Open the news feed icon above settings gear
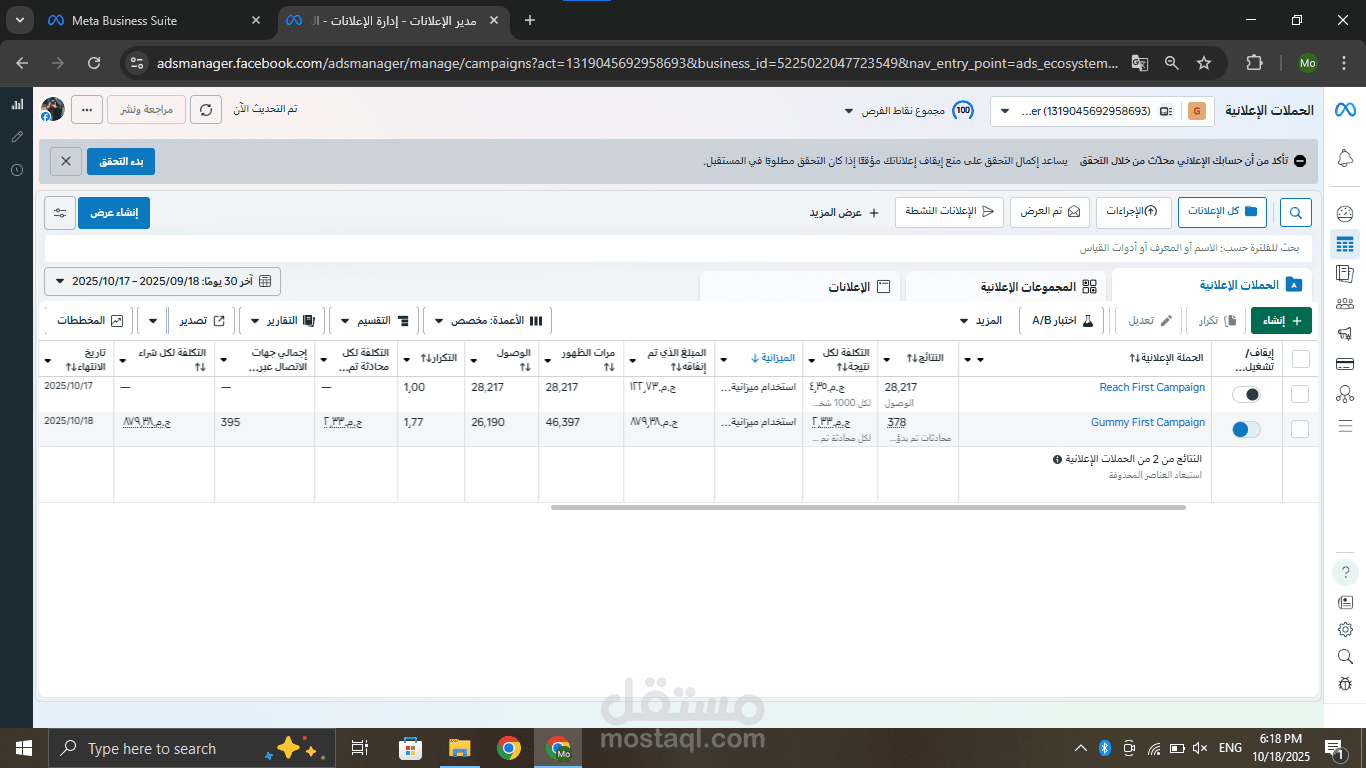The width and height of the screenshot is (1366, 768). coord(1345,602)
